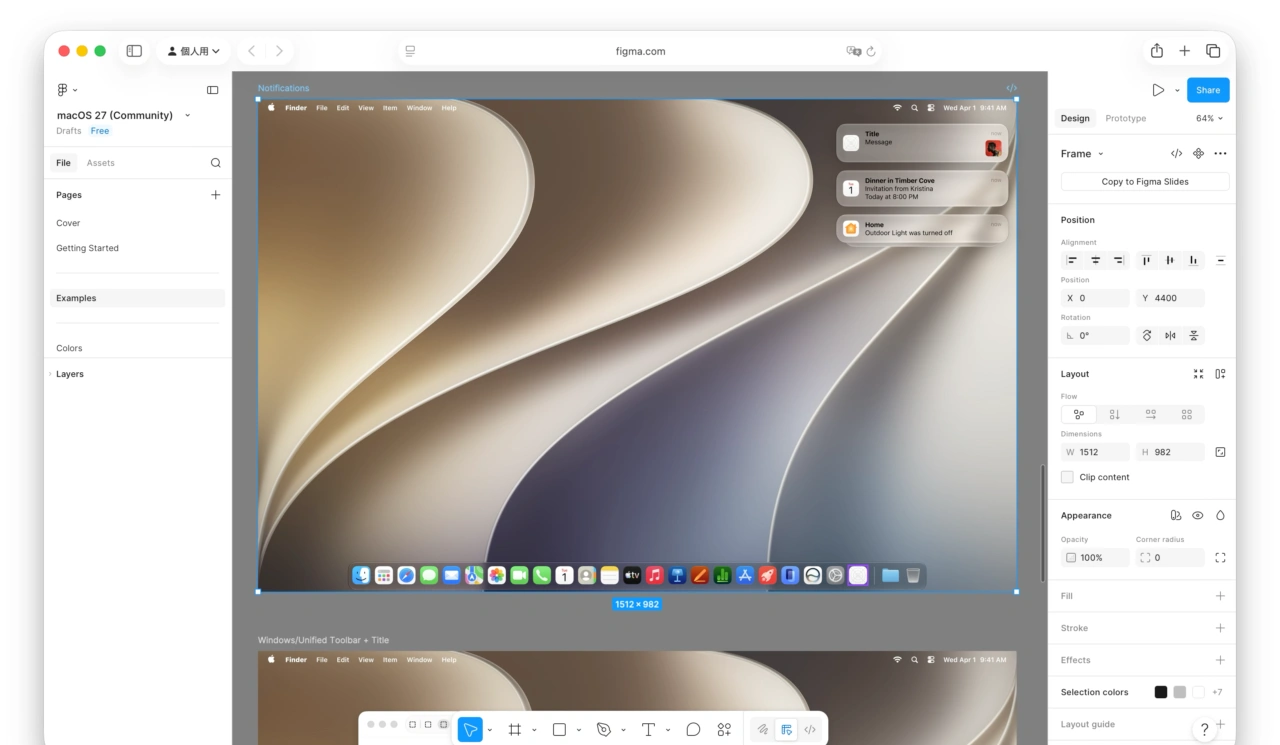Open Pen tool variants dropdown arrow
The image size is (1280, 745).
click(x=623, y=730)
